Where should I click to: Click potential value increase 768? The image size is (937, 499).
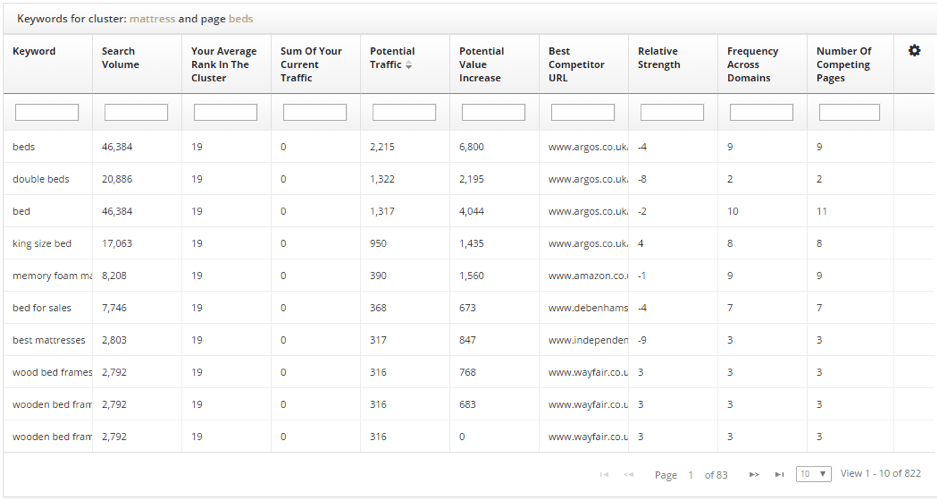(x=467, y=373)
